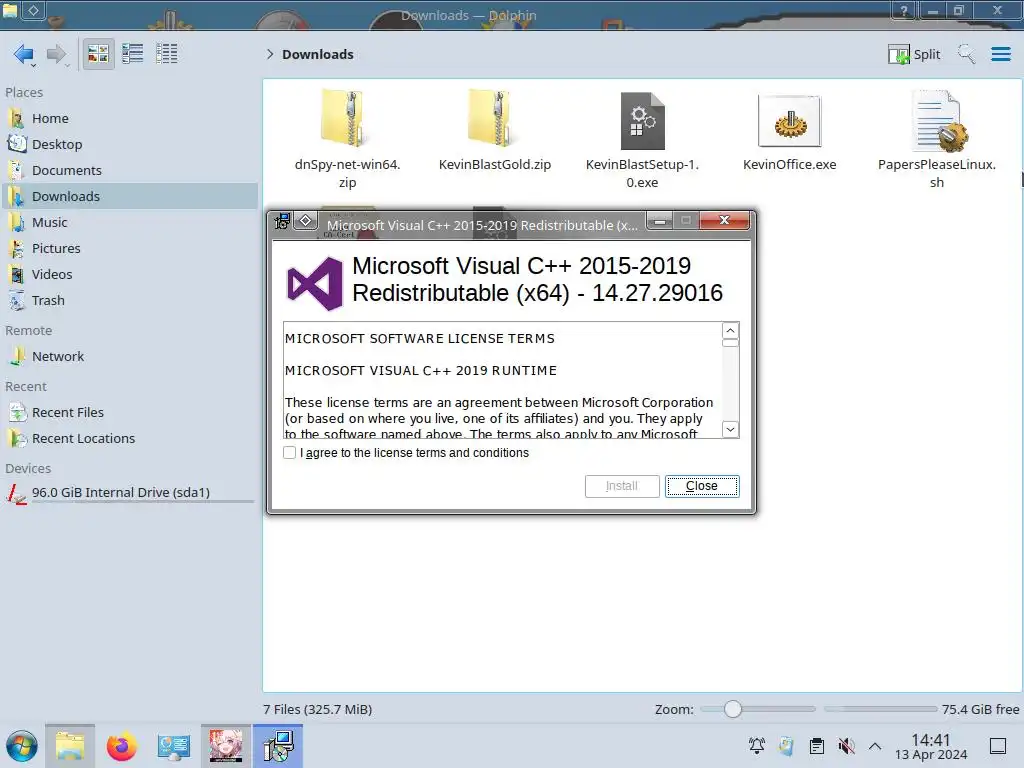
Task: Open Dolphin window help button
Action: pyautogui.click(x=904, y=10)
